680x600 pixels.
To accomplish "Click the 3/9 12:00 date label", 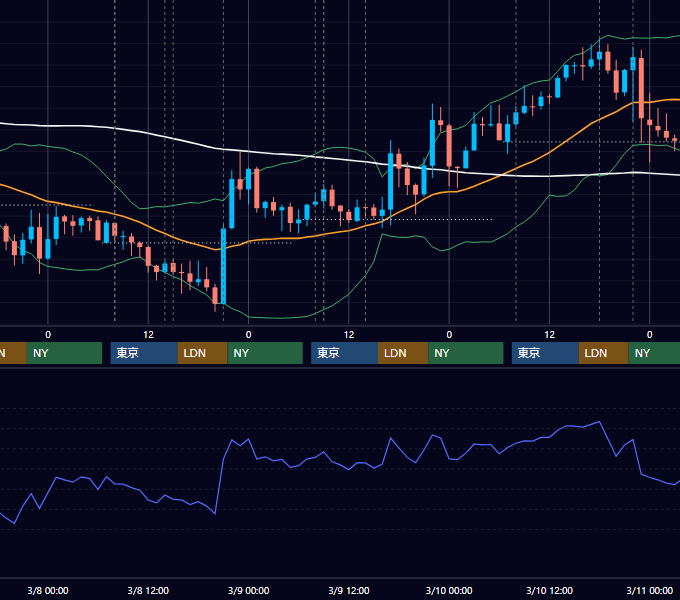I will pyautogui.click(x=349, y=590).
